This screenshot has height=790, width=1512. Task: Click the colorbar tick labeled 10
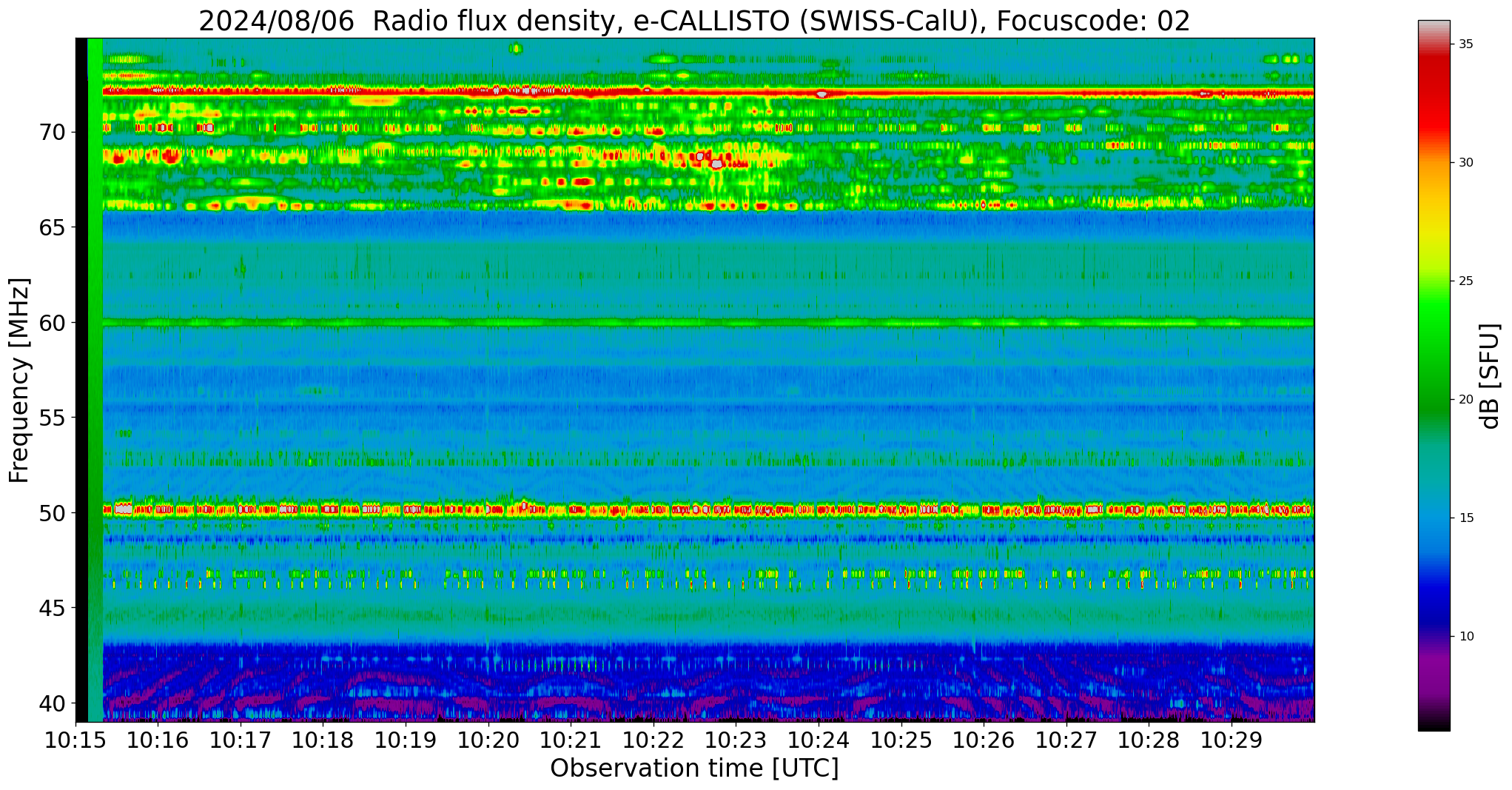point(1465,637)
